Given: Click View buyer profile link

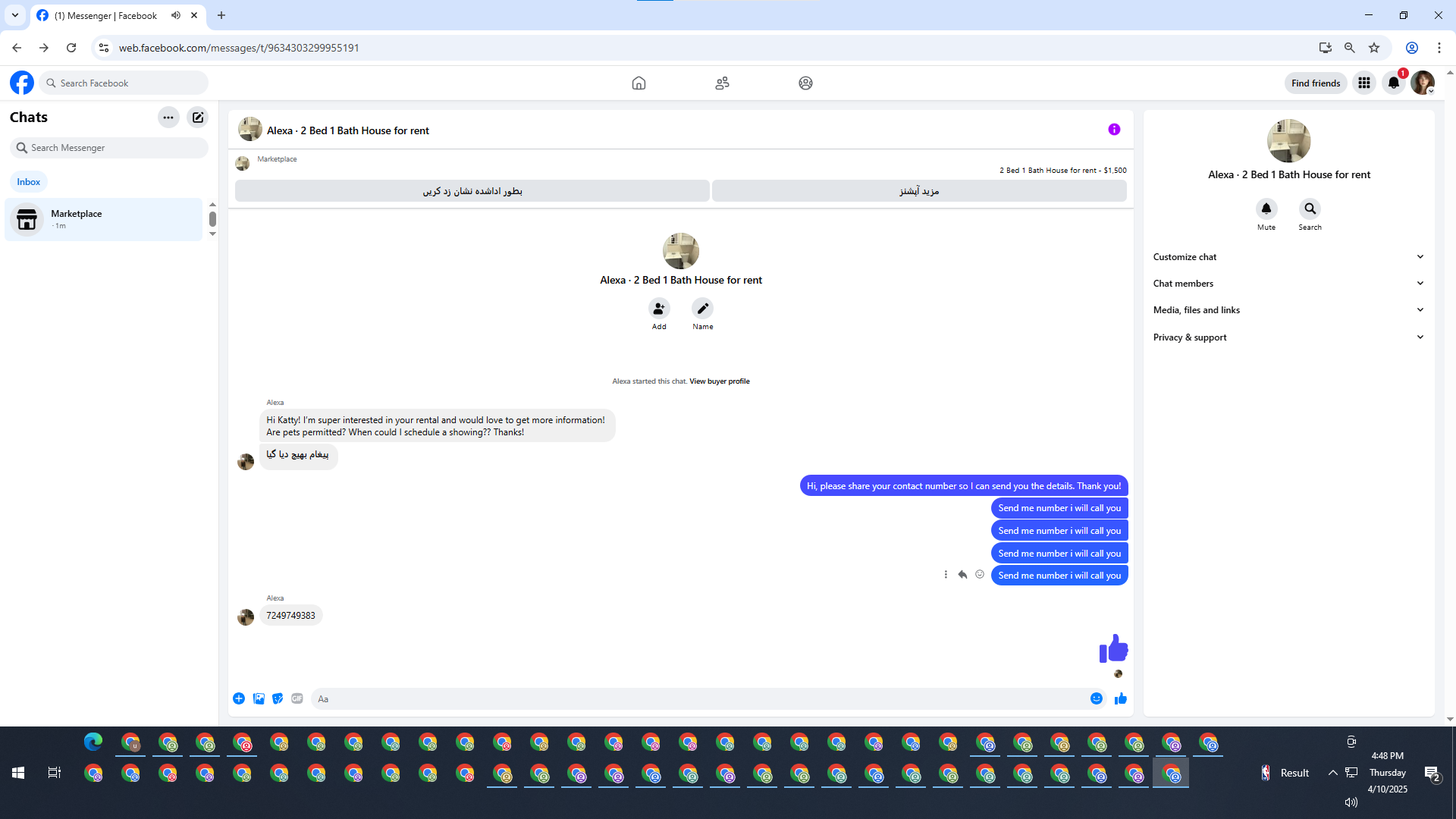Looking at the screenshot, I should pos(719,381).
